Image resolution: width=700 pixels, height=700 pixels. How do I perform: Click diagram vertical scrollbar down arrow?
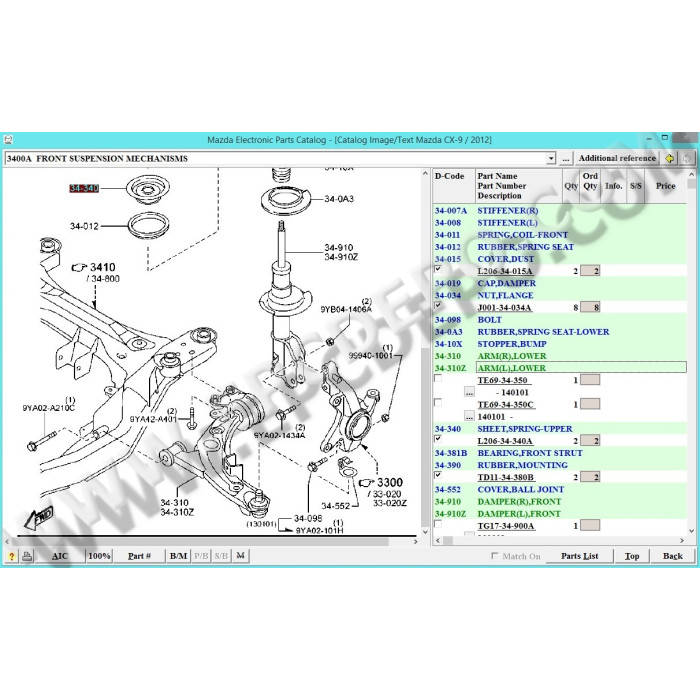pos(425,532)
